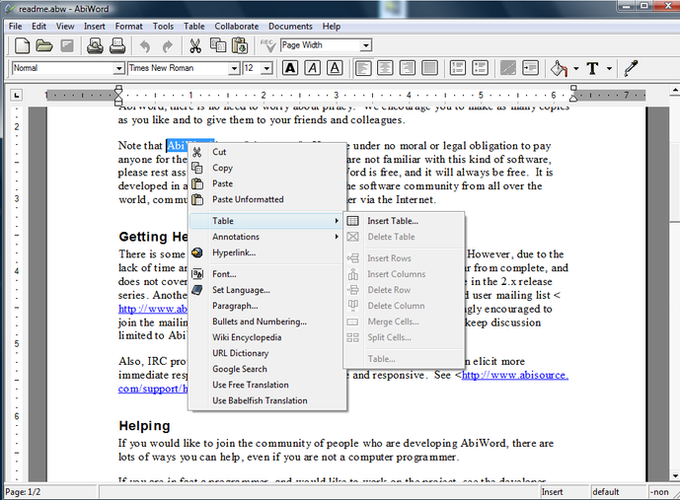Viewport: 680px width, 500px height.
Task: Click the decrease indent toolbar icon
Action: [x=508, y=68]
